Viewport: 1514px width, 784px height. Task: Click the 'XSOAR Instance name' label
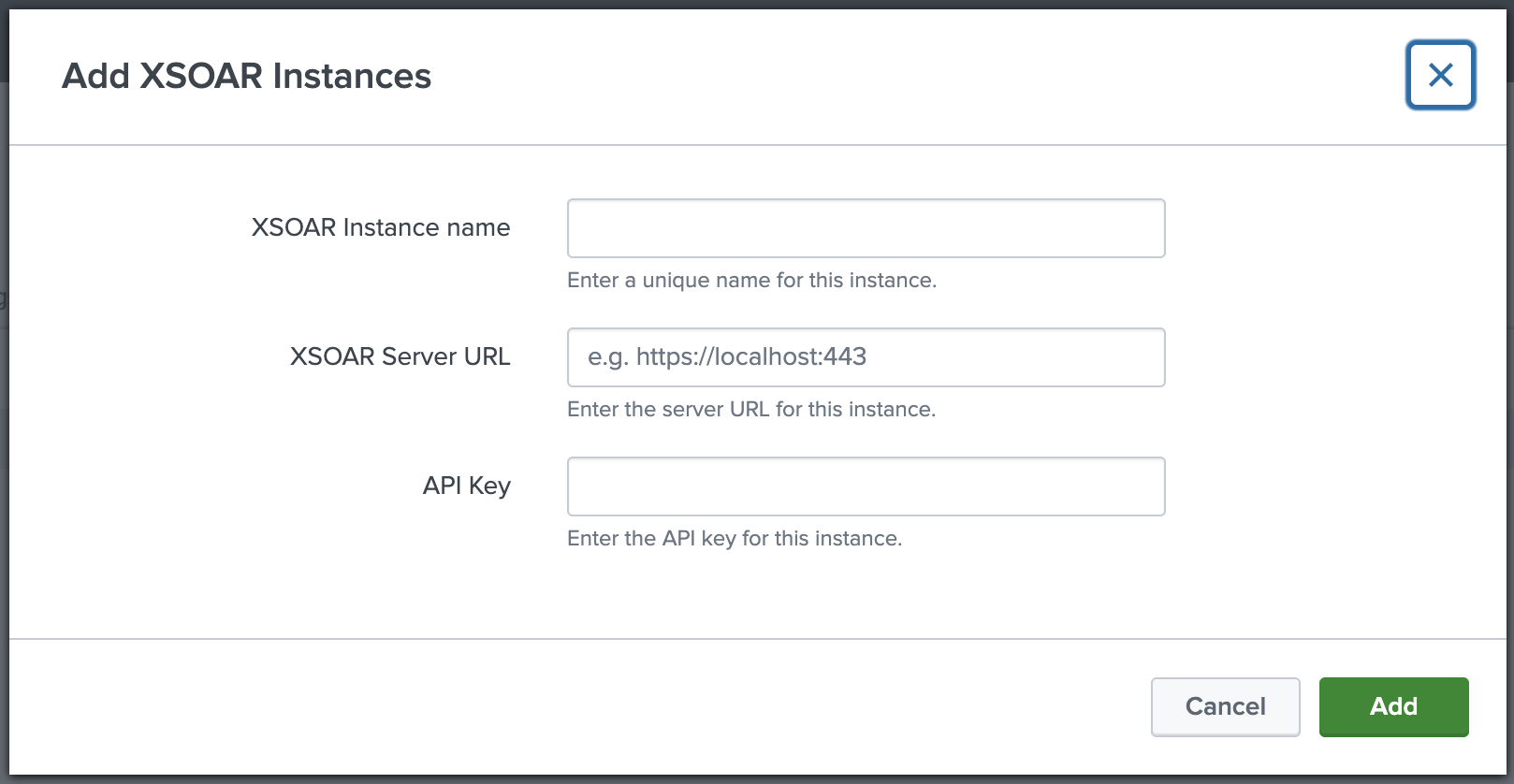click(x=381, y=227)
